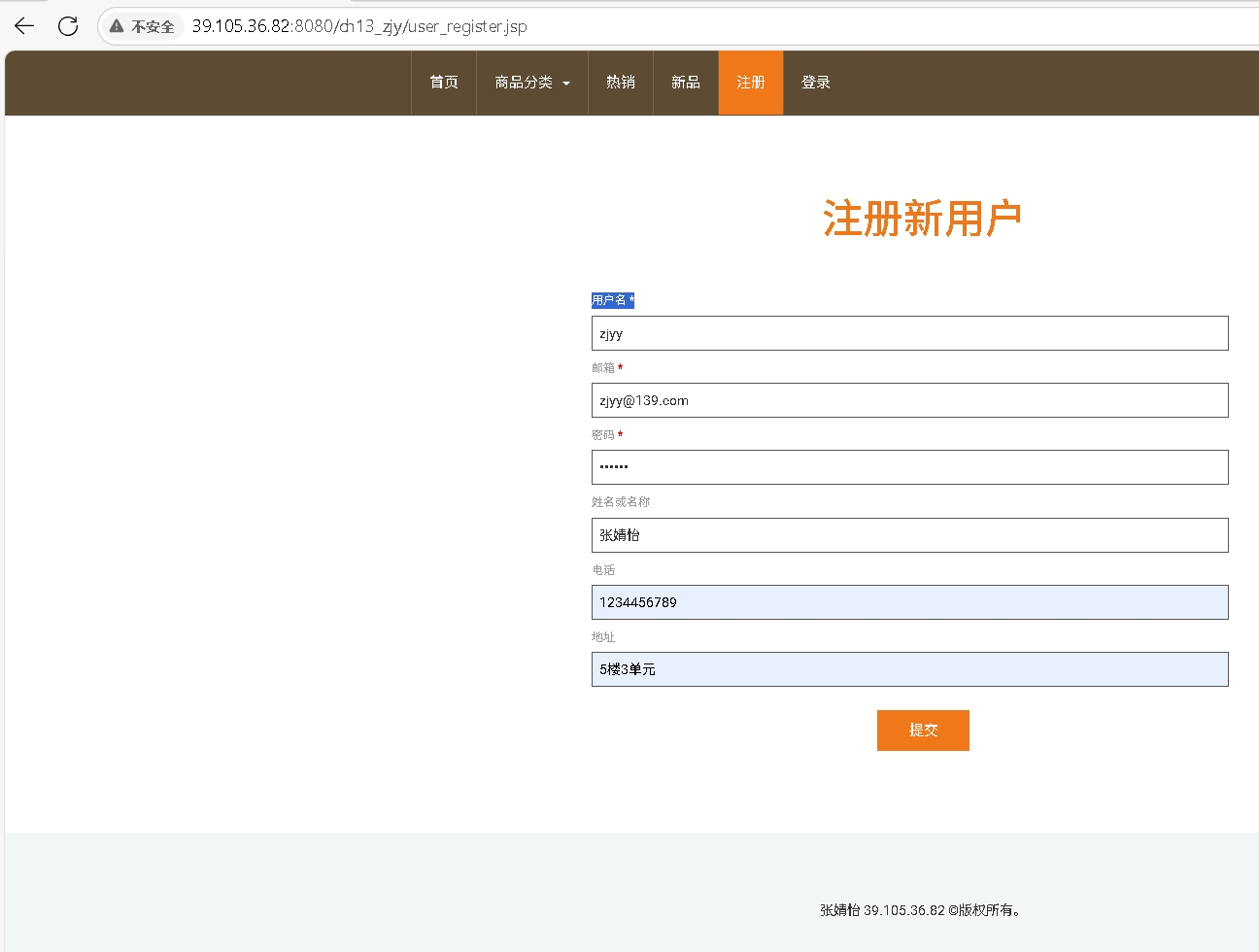Open the 热销 navigation tab
The height and width of the screenshot is (952, 1259).
pyautogui.click(x=621, y=83)
